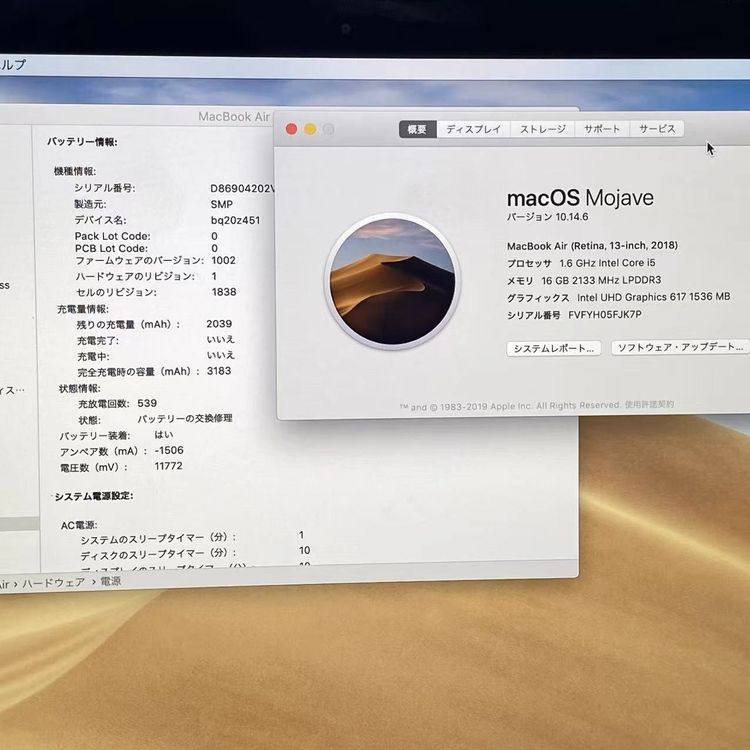Select the バッテリーの交換修理 status text
Viewport: 750px width, 750px height.
coord(185,419)
